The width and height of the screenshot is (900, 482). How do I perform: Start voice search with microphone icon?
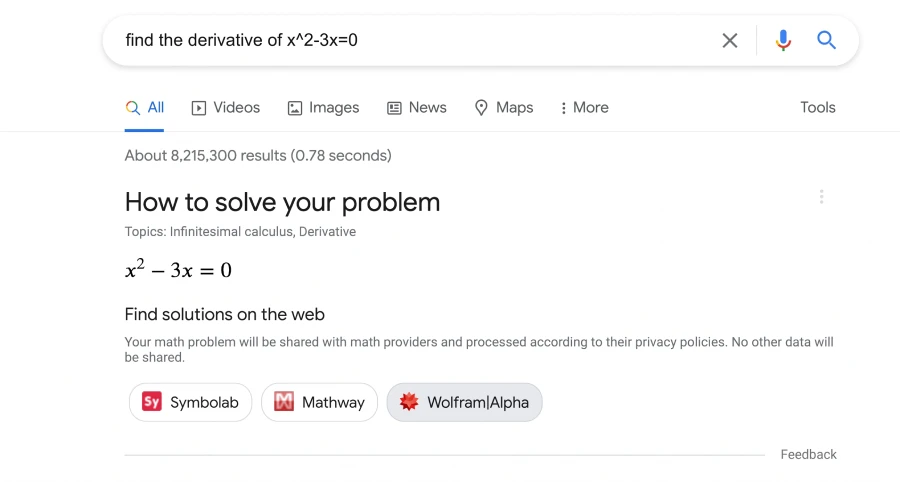pos(783,40)
